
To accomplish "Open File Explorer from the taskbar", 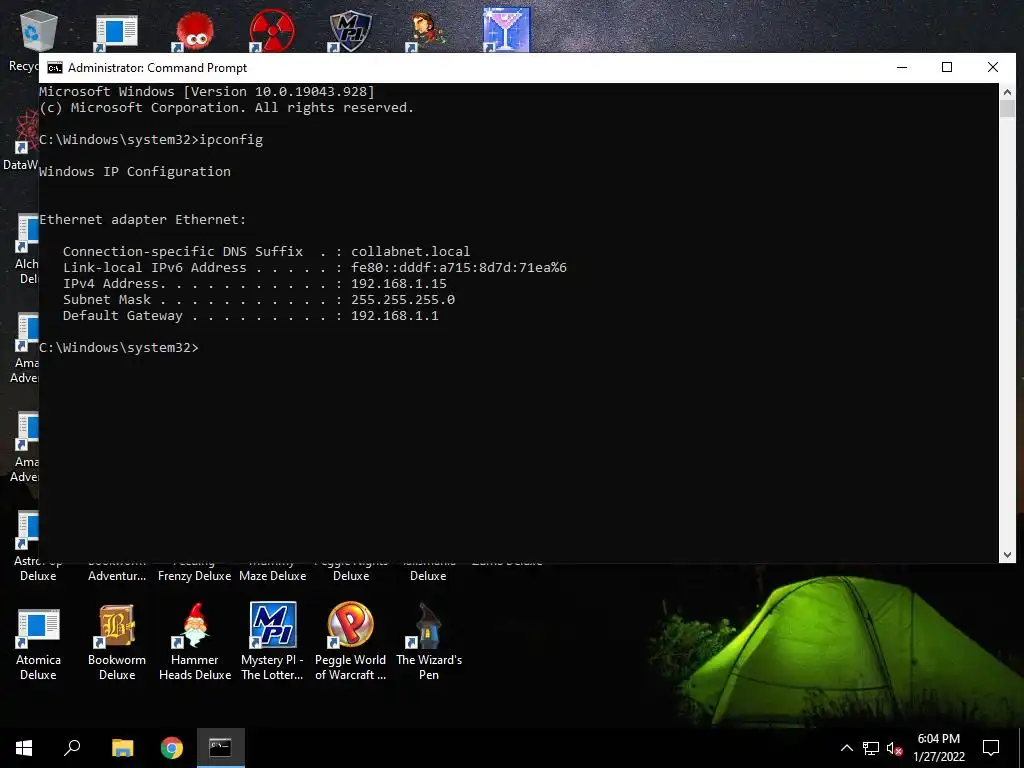I will (122, 748).
